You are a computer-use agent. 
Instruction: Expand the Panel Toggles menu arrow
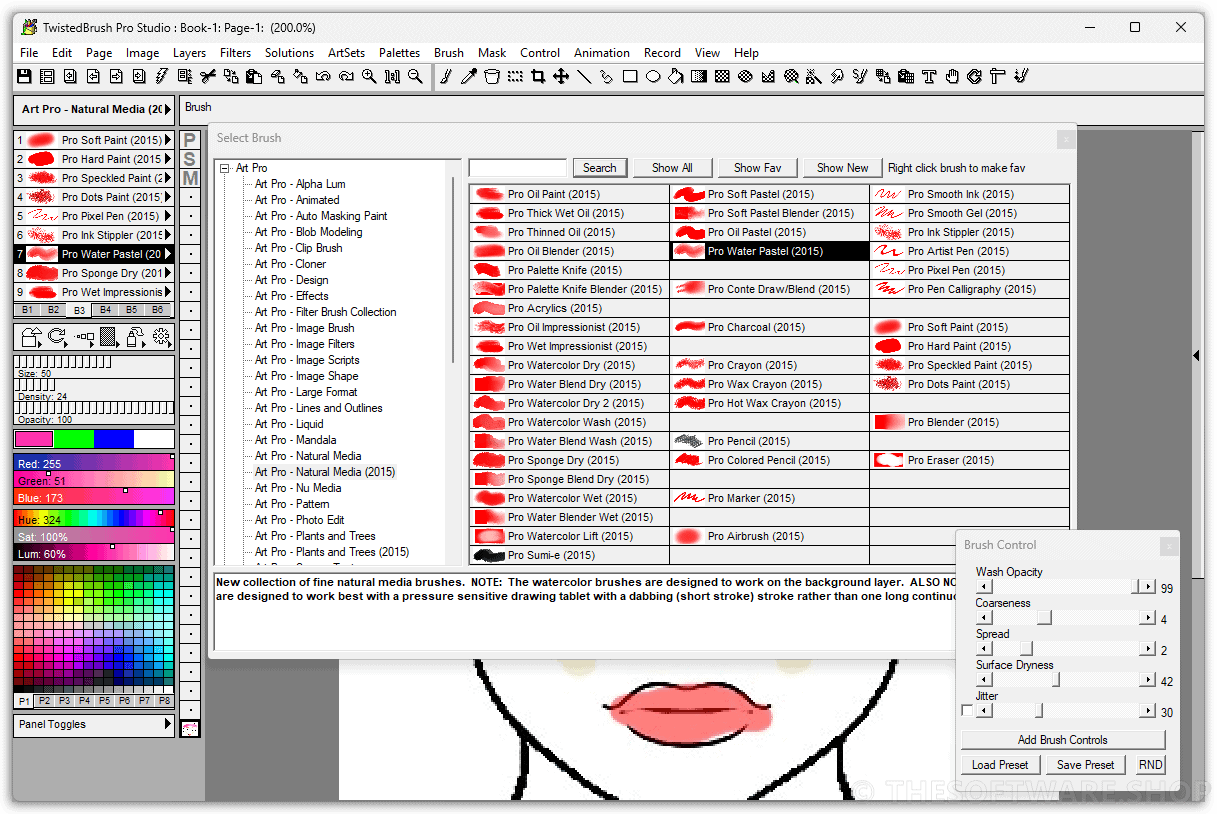coord(168,724)
